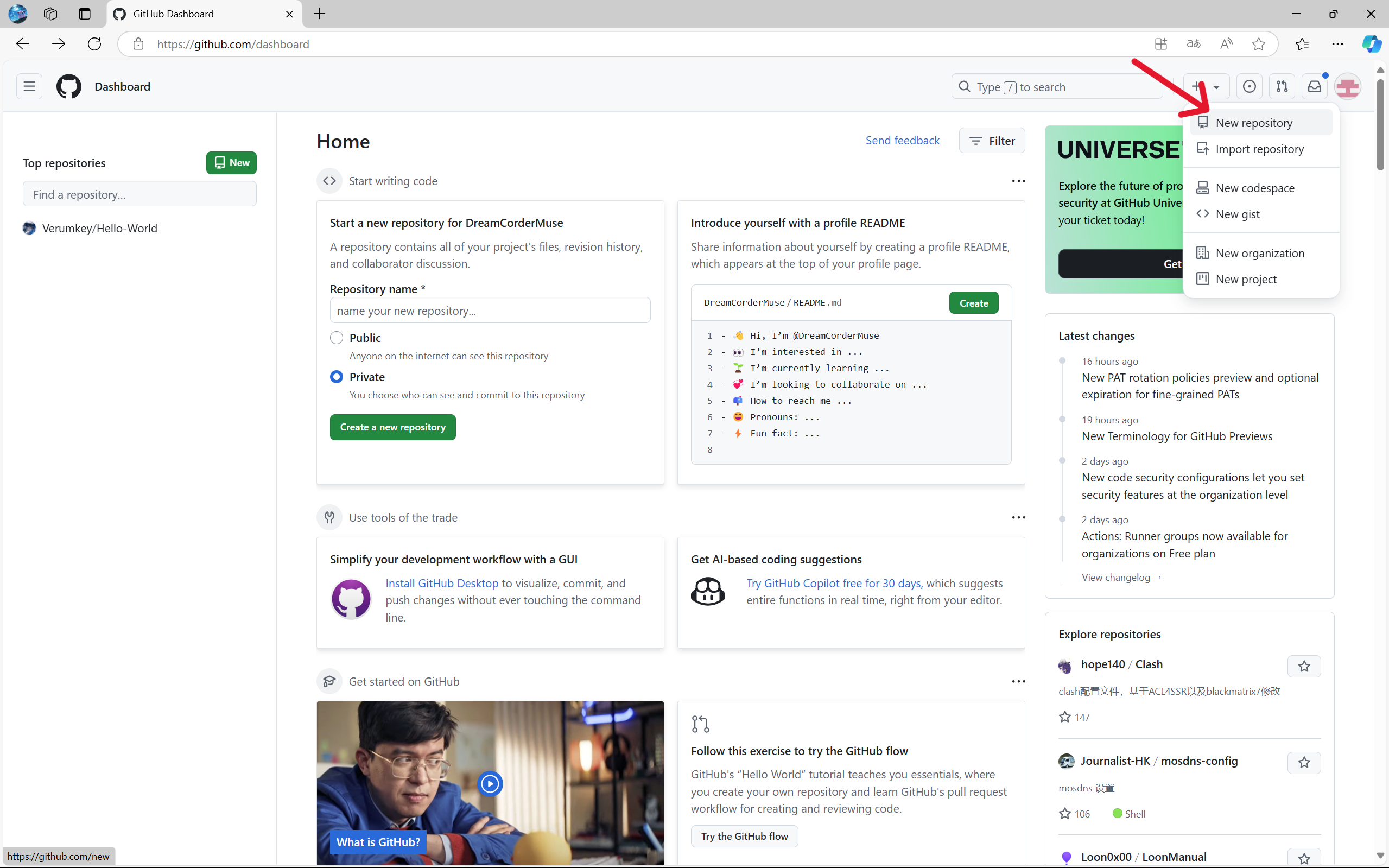The height and width of the screenshot is (868, 1389).
Task: Open Try GitHub Copilot free link
Action: [x=835, y=583]
